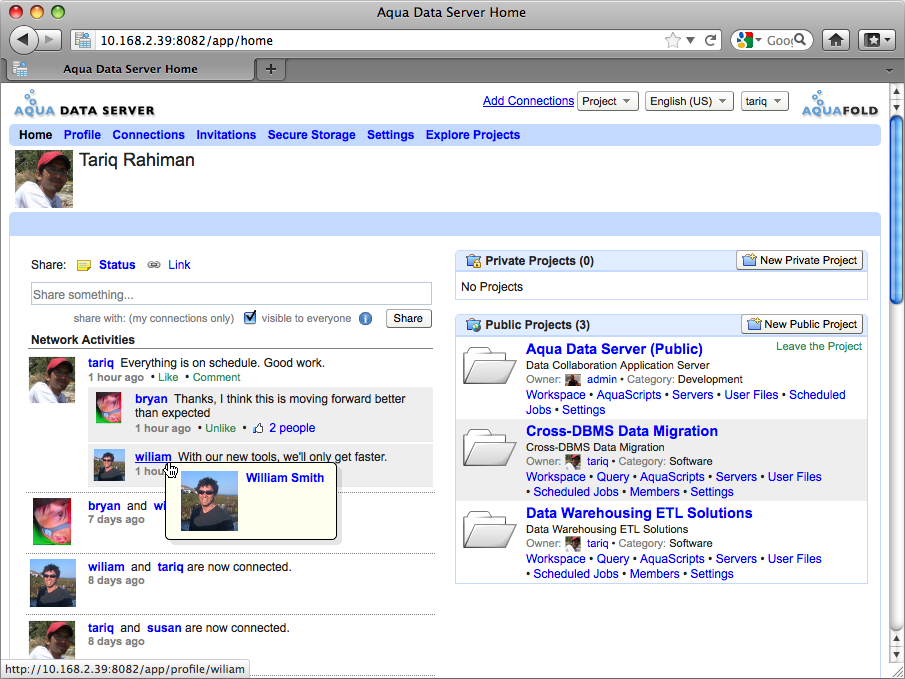Open the Explore Projects menu item
The image size is (905, 679).
473,135
